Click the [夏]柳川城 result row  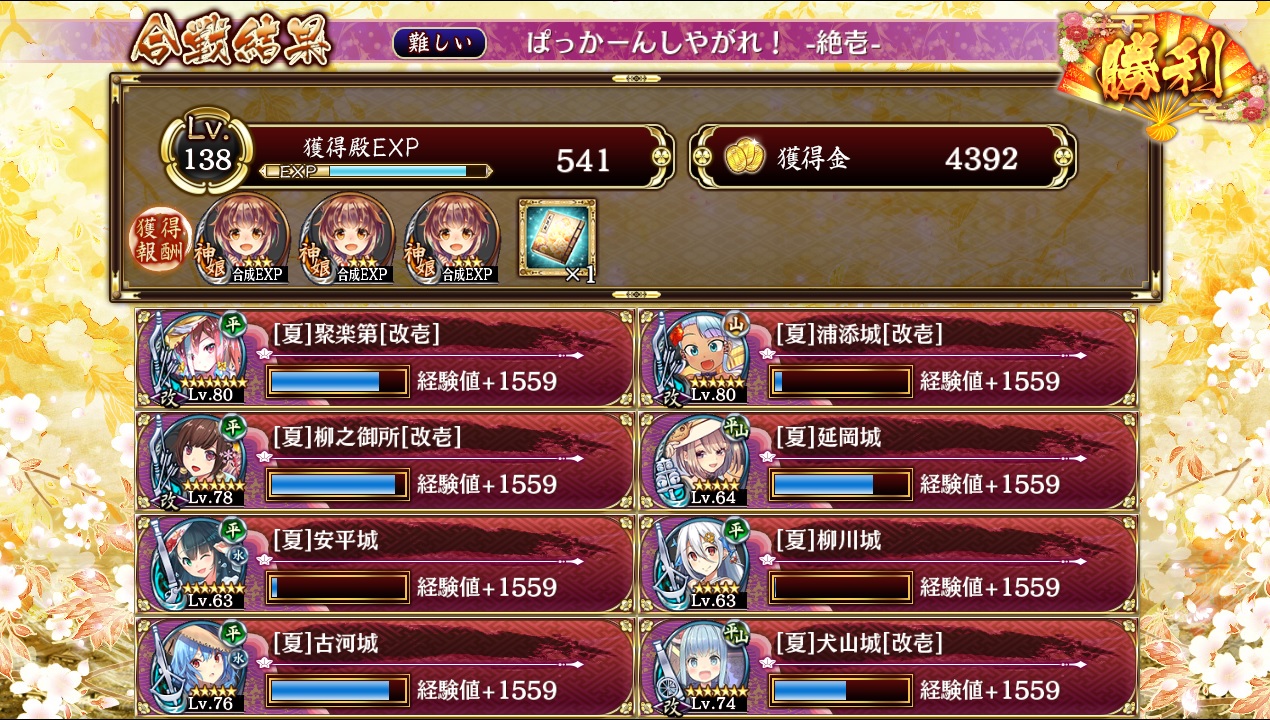pyautogui.click(x=889, y=563)
